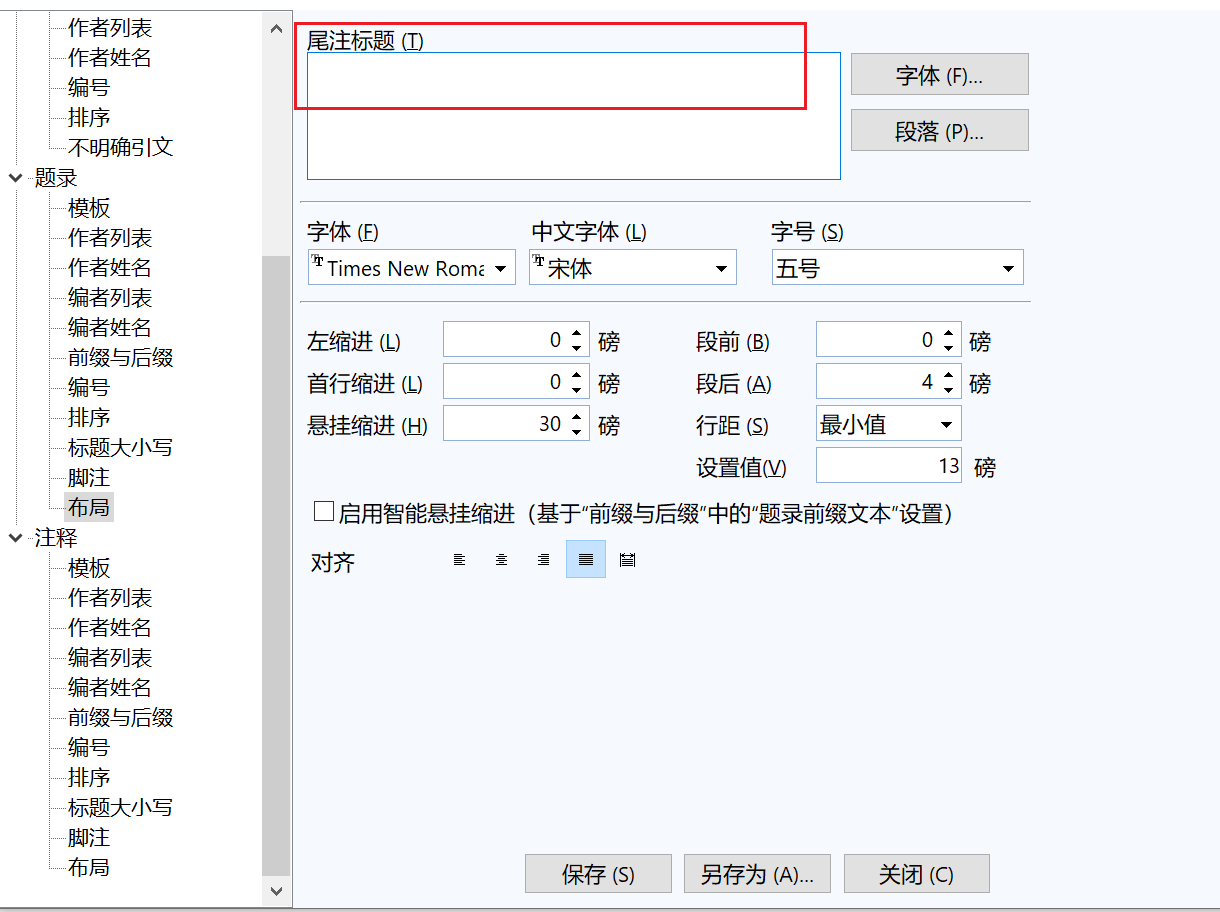Screen dimensions: 1220x912
Task: Click the 另存为 save-as button
Action: [756, 873]
